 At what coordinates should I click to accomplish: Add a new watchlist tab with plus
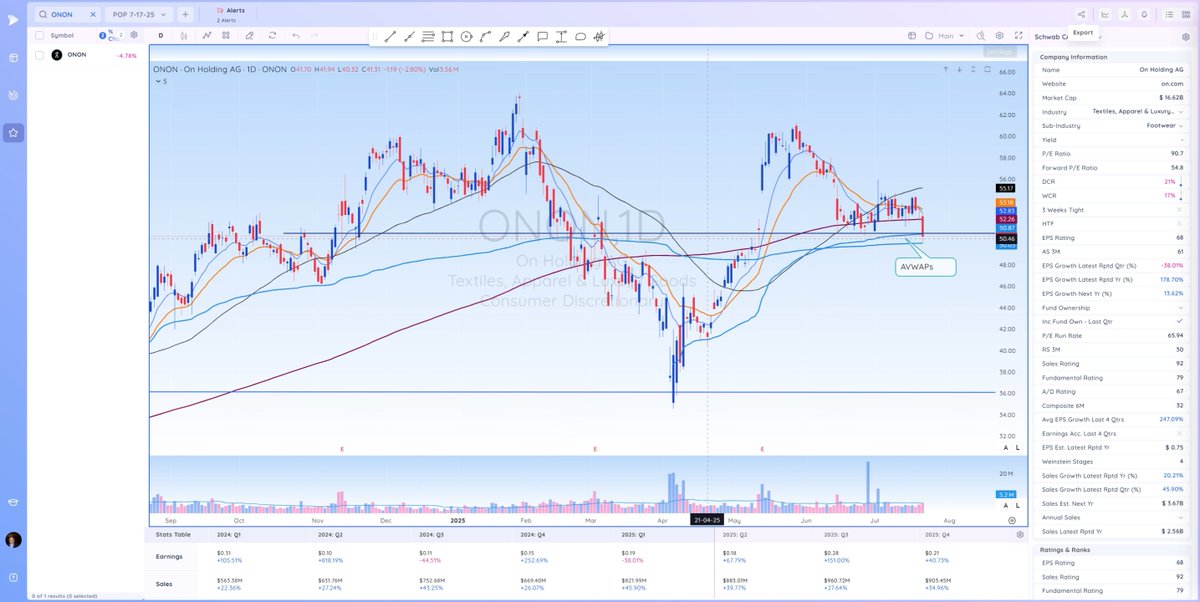[x=185, y=15]
